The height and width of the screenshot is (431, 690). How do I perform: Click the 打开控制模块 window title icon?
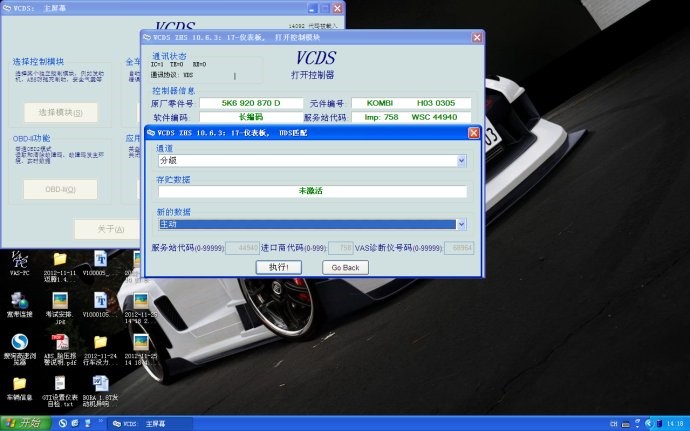pyautogui.click(x=147, y=38)
